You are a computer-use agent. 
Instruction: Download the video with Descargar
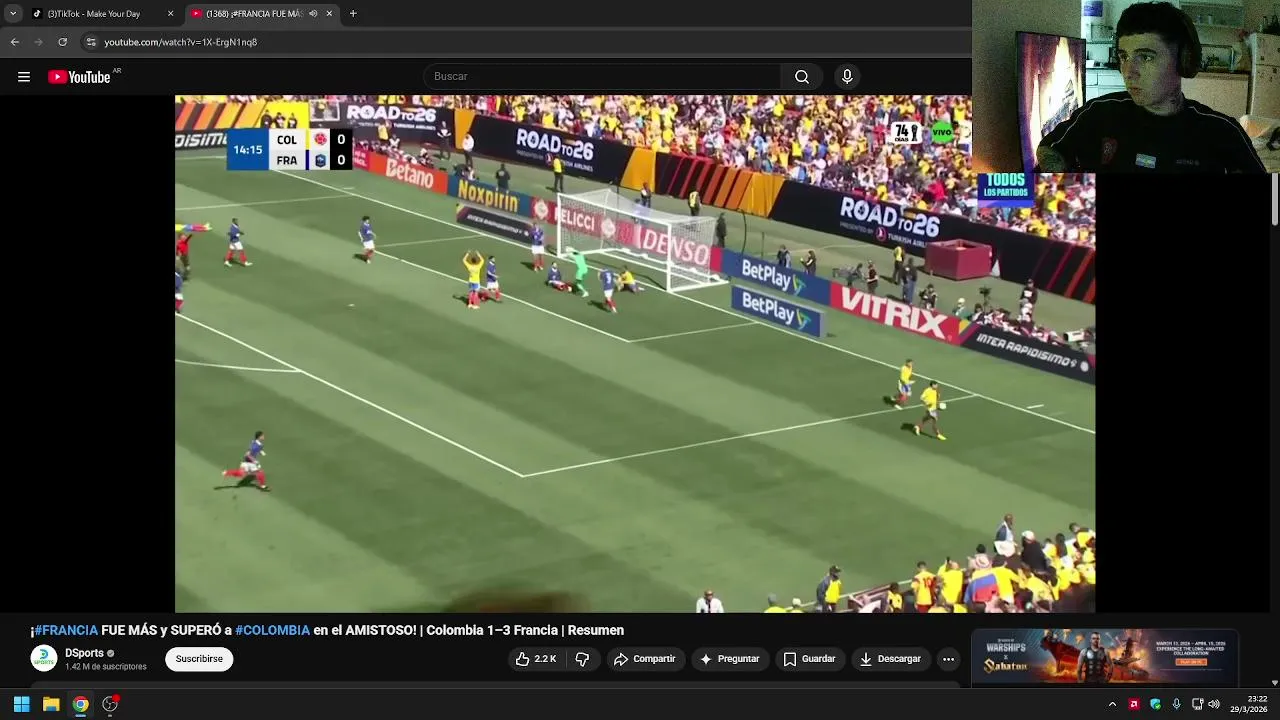pyautogui.click(x=890, y=659)
